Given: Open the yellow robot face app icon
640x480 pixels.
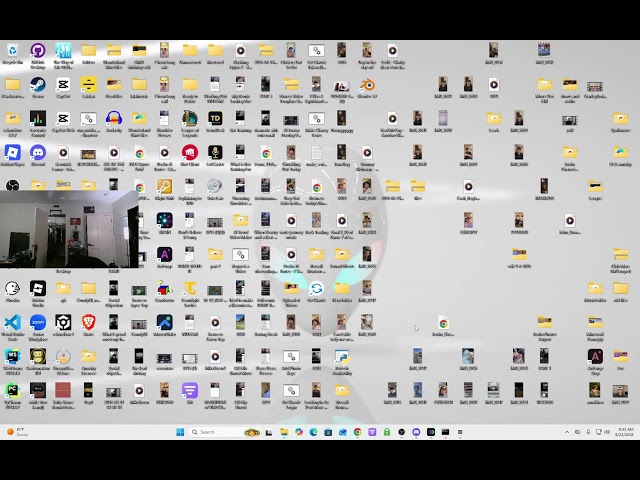Looking at the screenshot, I should (38, 356).
